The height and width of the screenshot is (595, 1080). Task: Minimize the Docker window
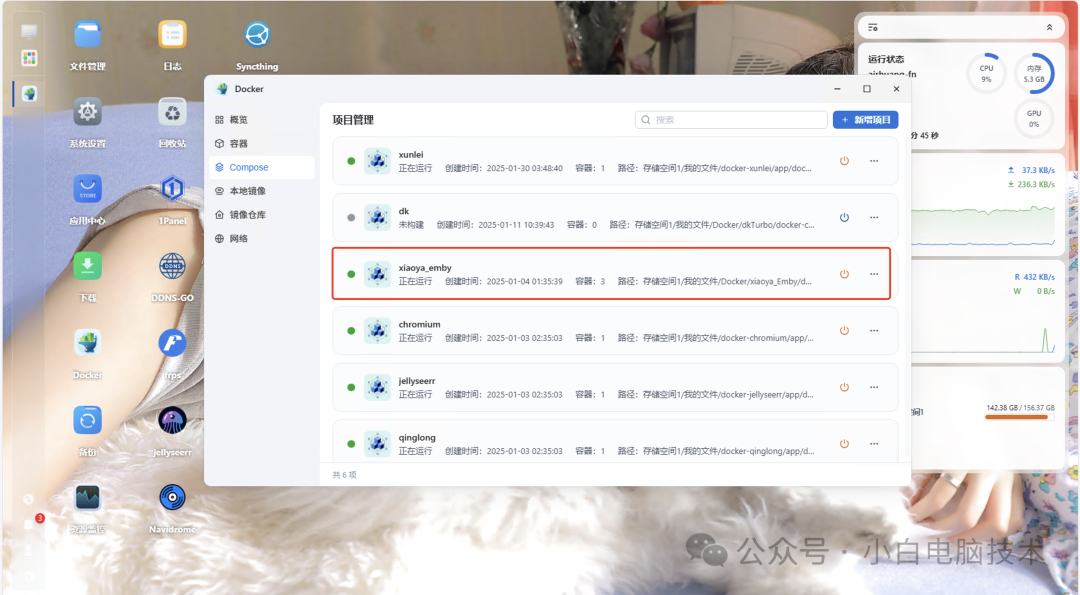pyautogui.click(x=838, y=89)
